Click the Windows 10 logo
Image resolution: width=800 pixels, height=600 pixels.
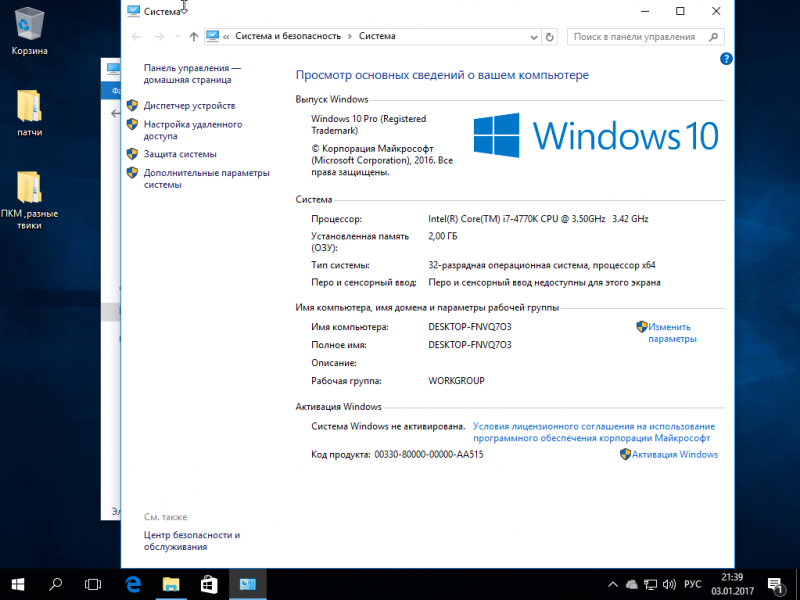[x=595, y=136]
